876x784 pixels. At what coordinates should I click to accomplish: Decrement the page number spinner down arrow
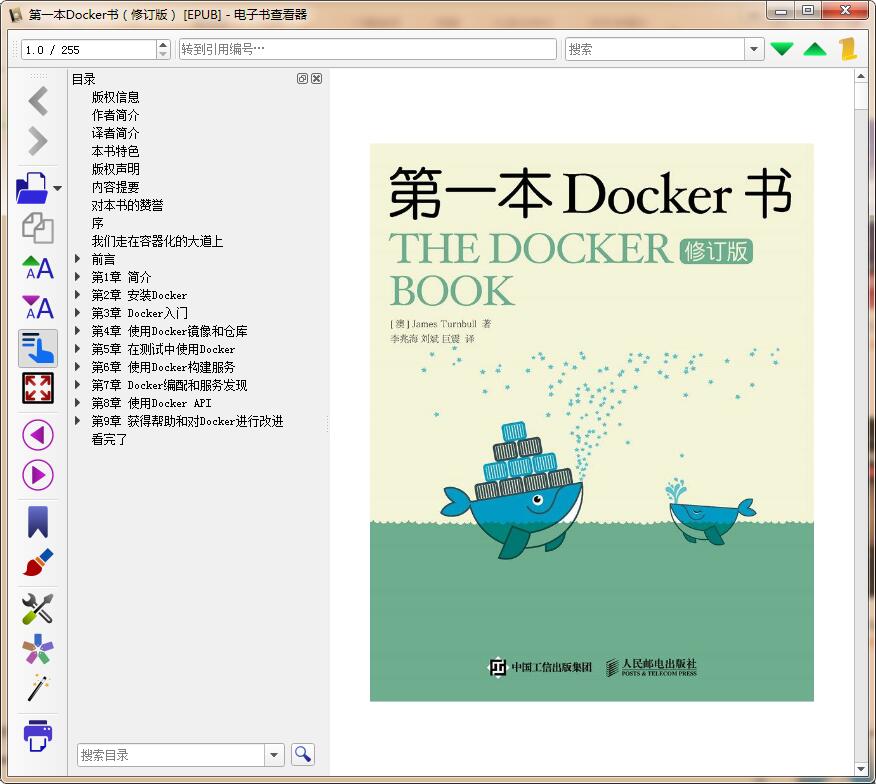coord(163,54)
